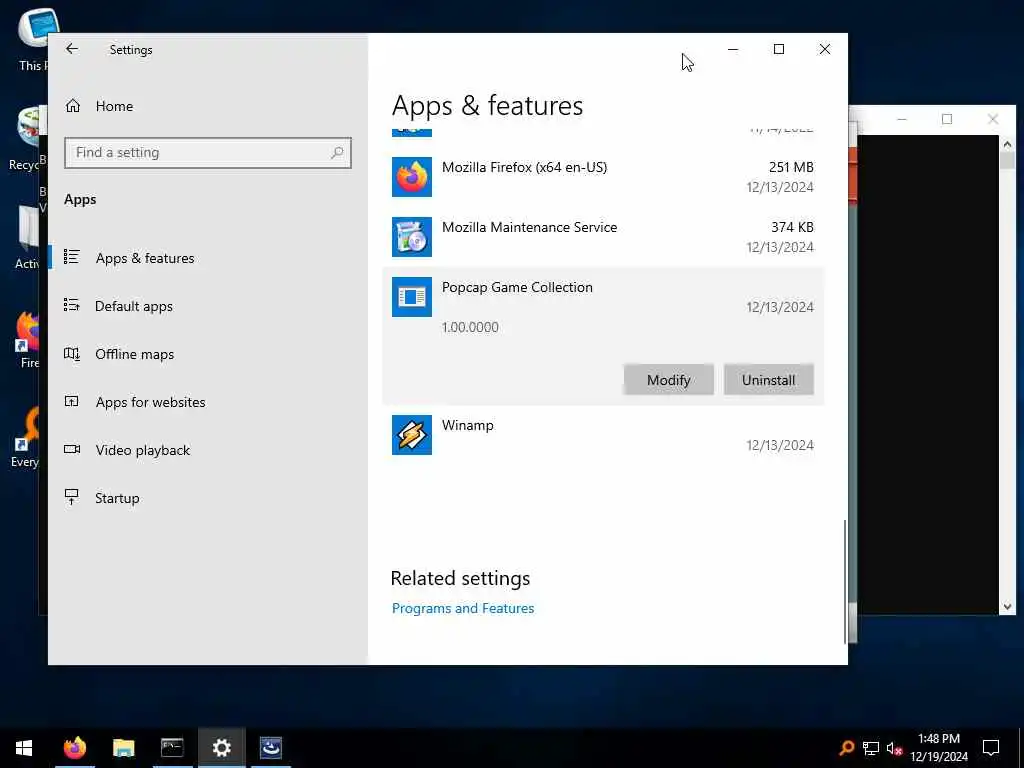
Task: Open Apps for websites section
Action: (x=150, y=402)
